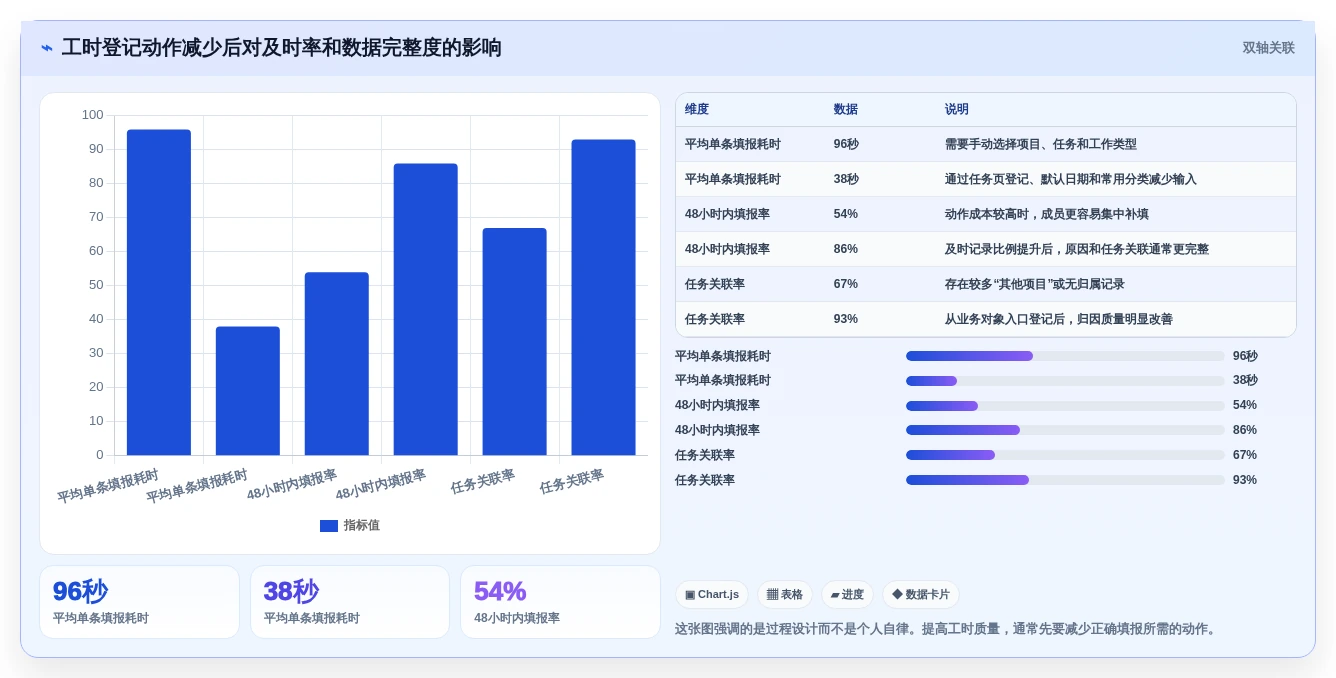Click 93% in the table's 数据 column
This screenshot has width=1336, height=678.
coord(846,319)
